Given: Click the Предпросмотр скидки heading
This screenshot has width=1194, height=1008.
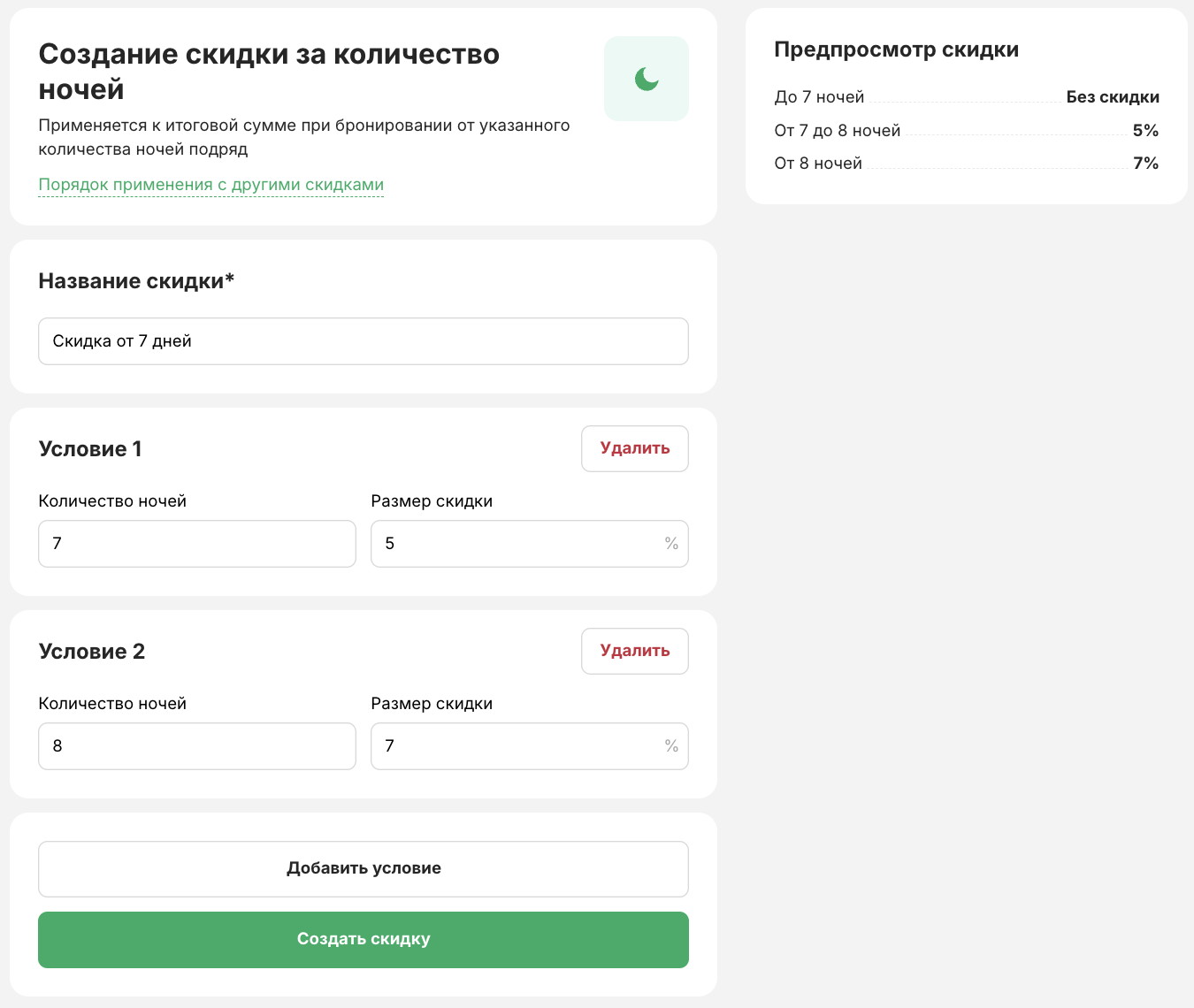Looking at the screenshot, I should (896, 50).
